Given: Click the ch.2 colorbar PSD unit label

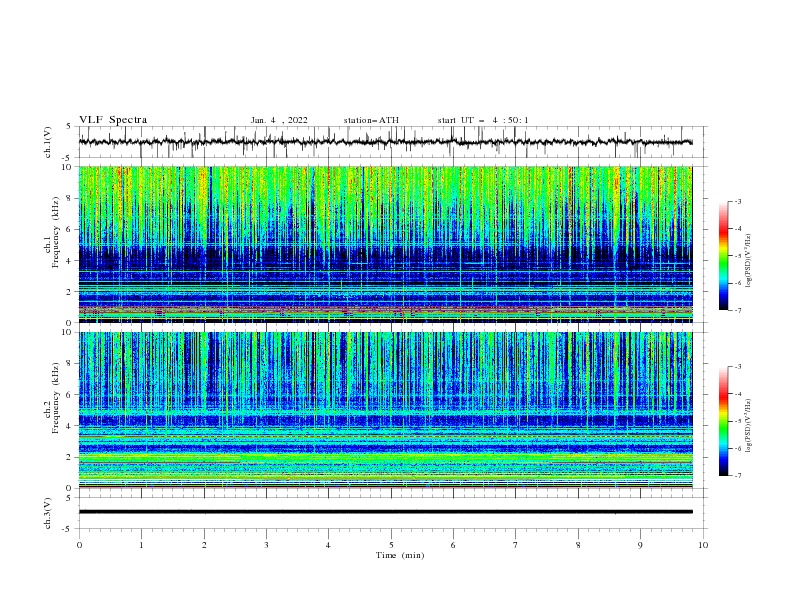Looking at the screenshot, I should point(749,426).
